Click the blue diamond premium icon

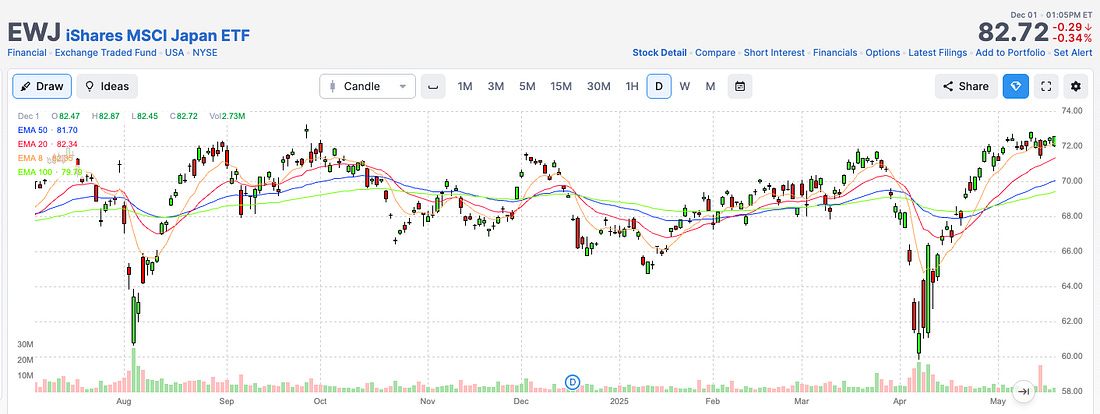pos(1016,86)
